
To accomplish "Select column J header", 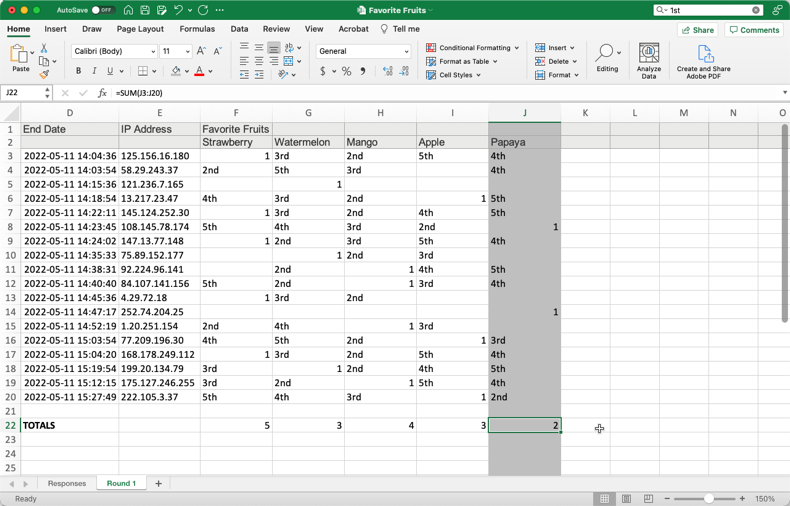I will coord(524,113).
